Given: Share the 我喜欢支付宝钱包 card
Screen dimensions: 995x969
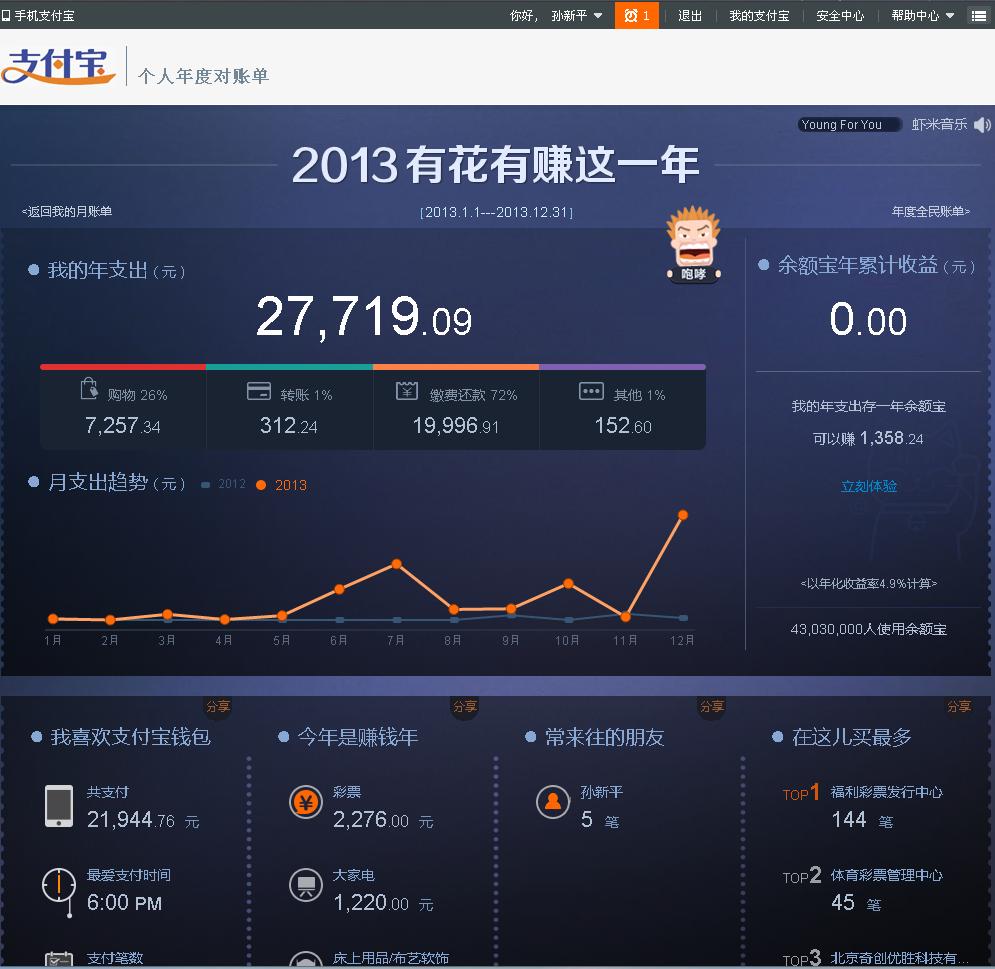Looking at the screenshot, I should [218, 706].
